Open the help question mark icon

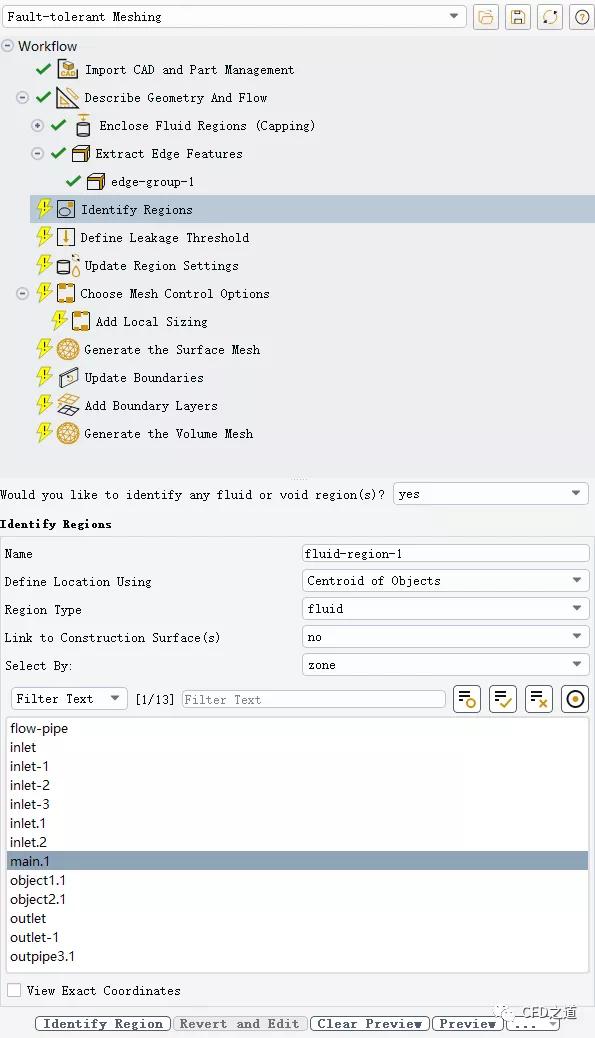click(x=582, y=17)
